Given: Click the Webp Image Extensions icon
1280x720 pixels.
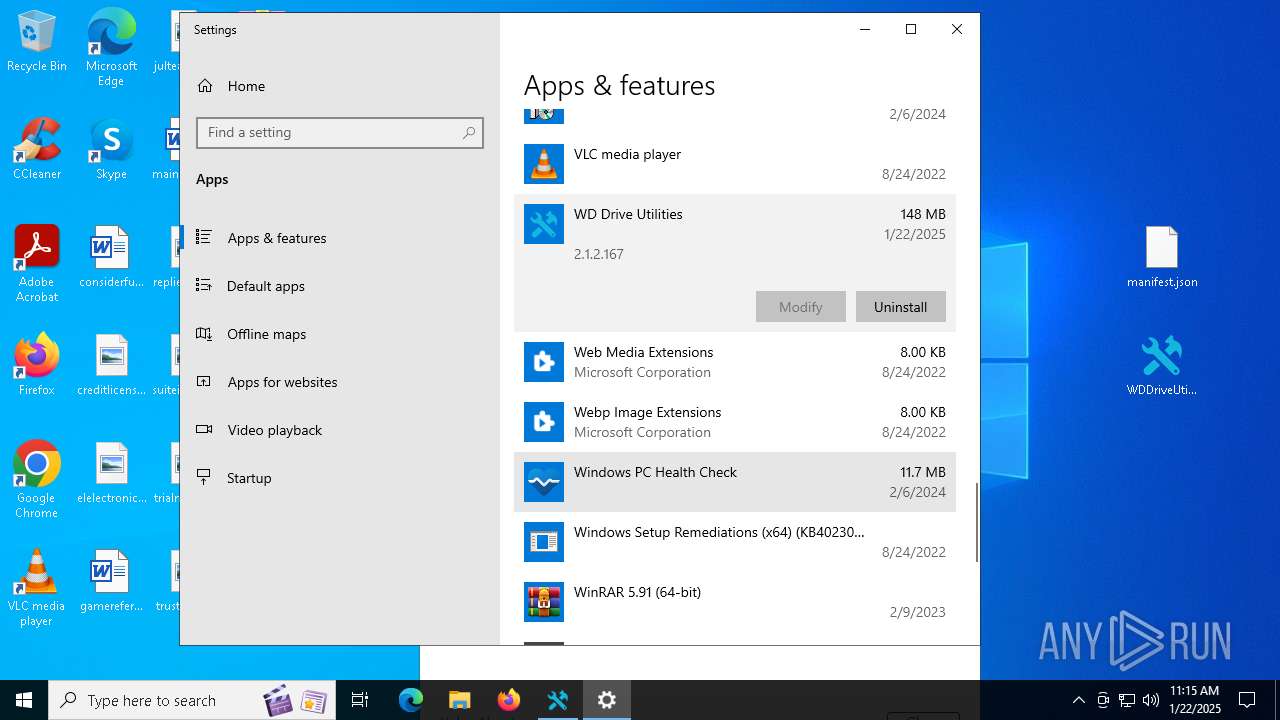Looking at the screenshot, I should [544, 422].
